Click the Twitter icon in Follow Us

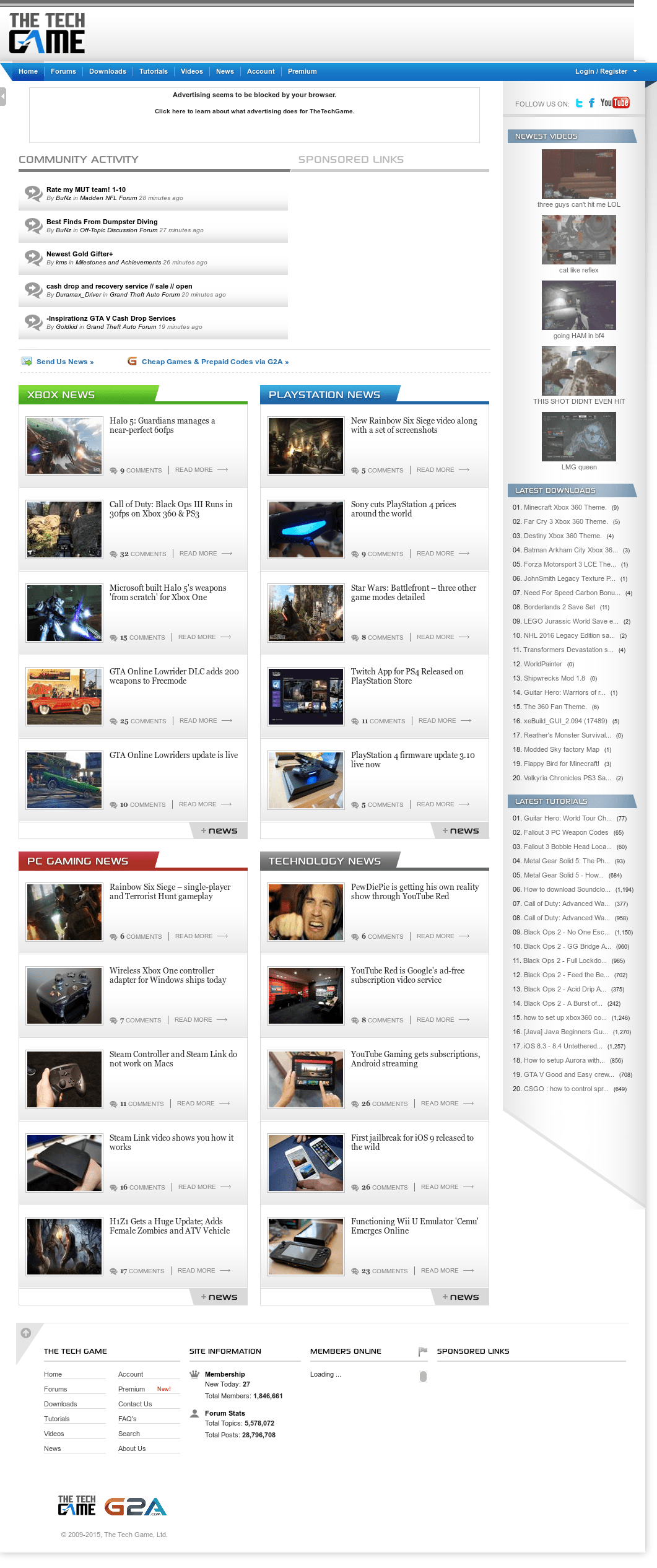(579, 103)
